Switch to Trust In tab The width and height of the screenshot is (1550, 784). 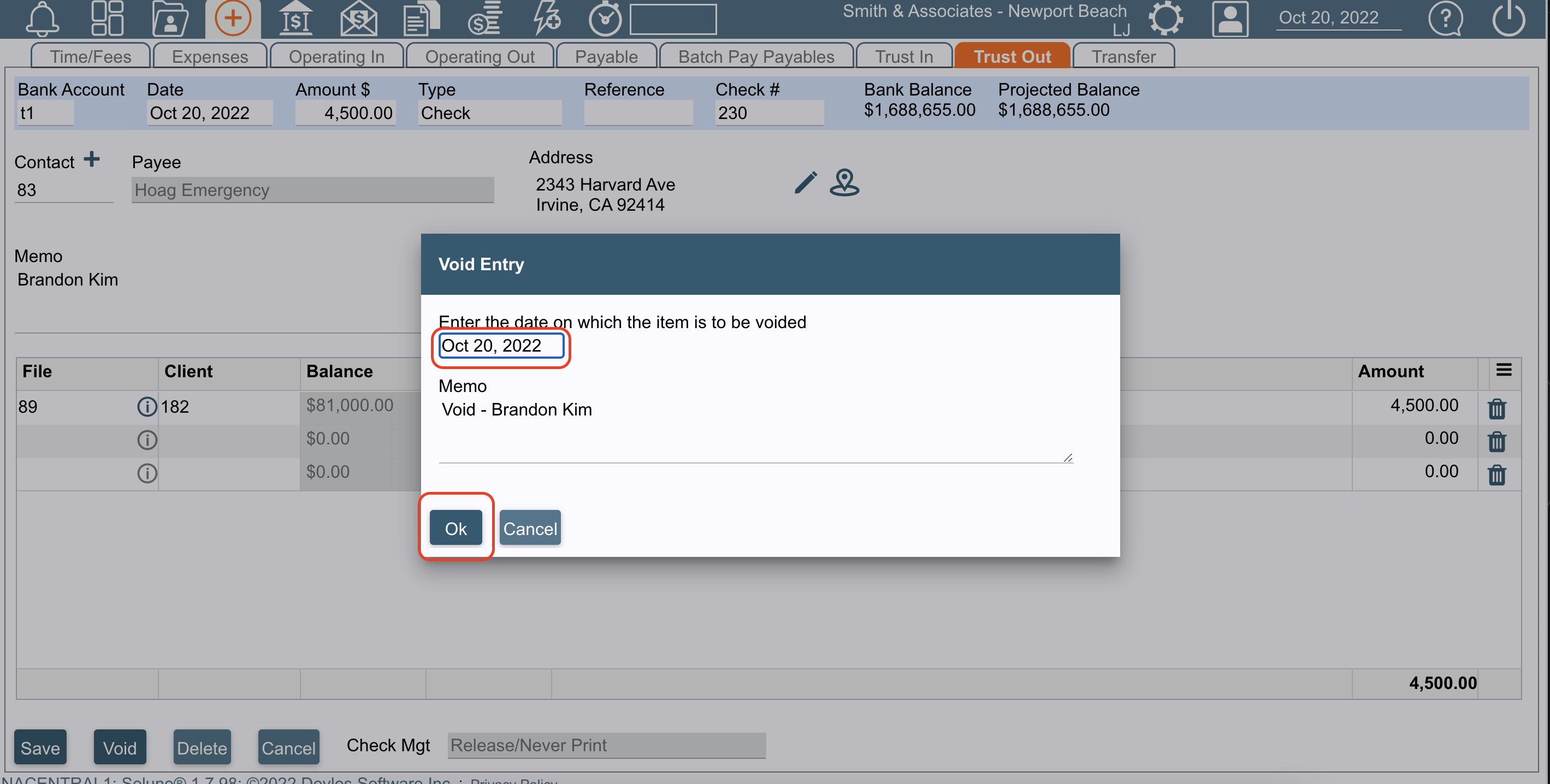pos(904,56)
